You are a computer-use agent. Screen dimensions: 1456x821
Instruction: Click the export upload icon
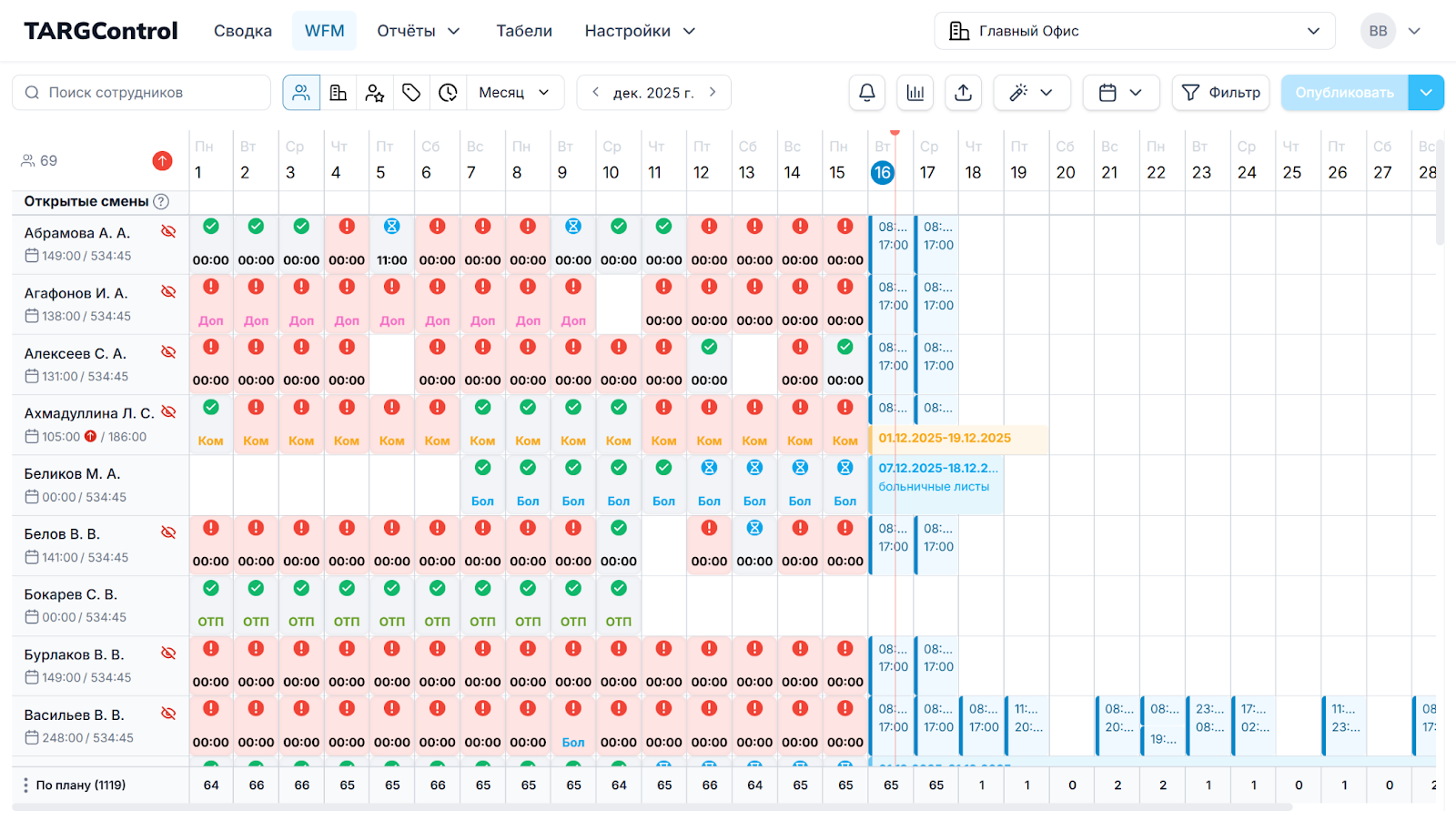(x=963, y=93)
